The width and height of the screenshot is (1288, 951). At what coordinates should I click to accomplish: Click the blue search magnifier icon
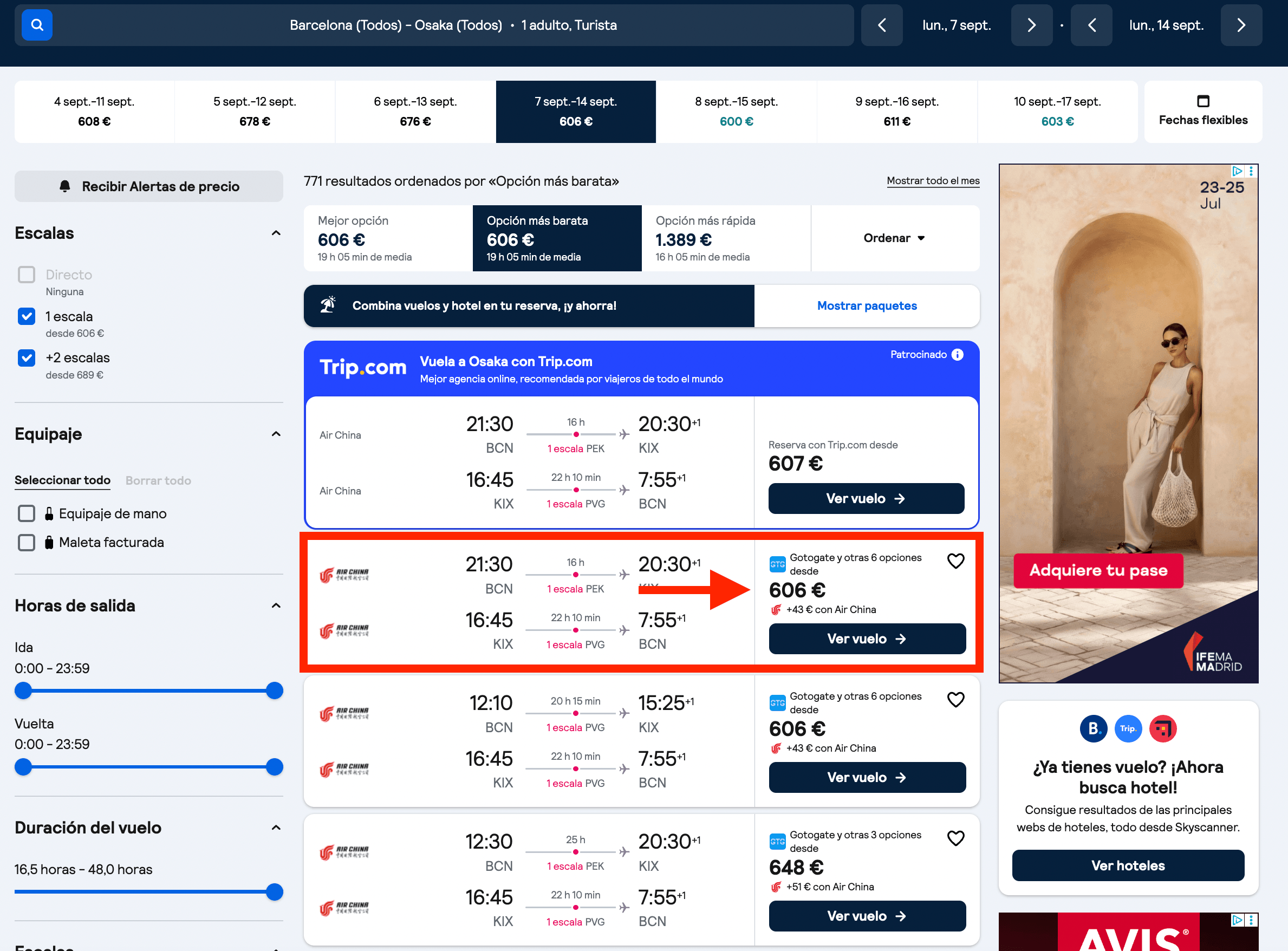click(37, 25)
